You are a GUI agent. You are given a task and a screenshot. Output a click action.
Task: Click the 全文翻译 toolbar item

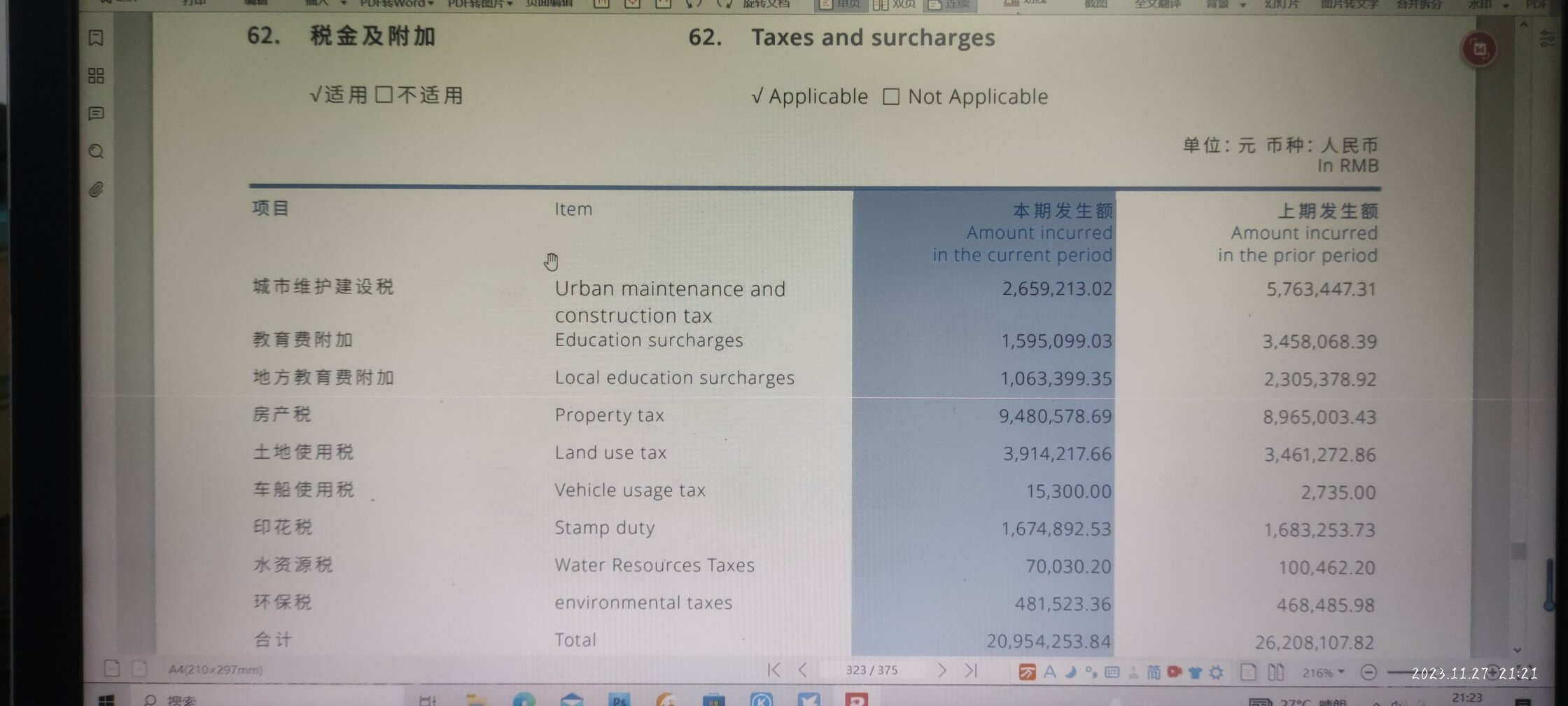click(x=1157, y=4)
